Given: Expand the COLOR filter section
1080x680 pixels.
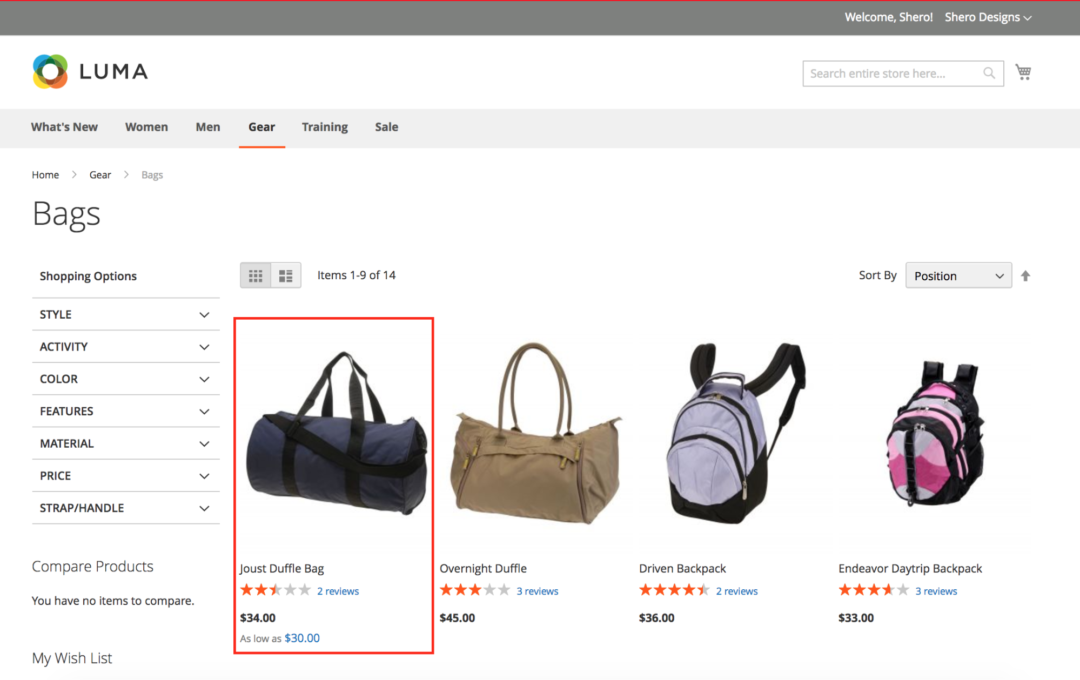Looking at the screenshot, I should (x=125, y=379).
